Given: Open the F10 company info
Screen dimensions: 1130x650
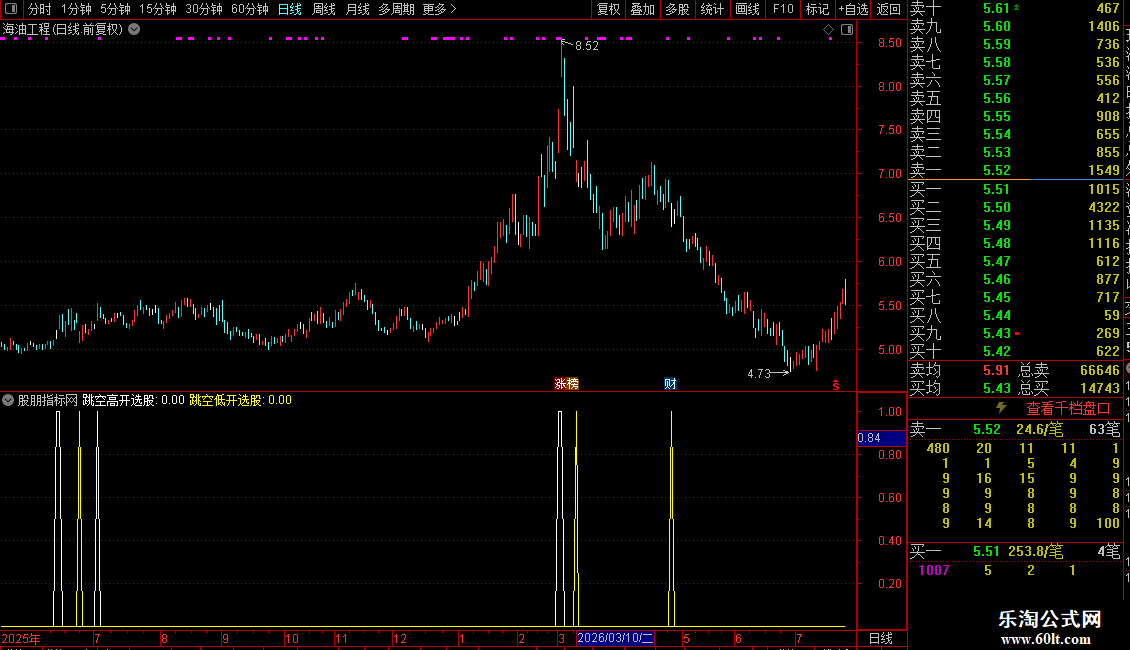Looking at the screenshot, I should pos(783,9).
